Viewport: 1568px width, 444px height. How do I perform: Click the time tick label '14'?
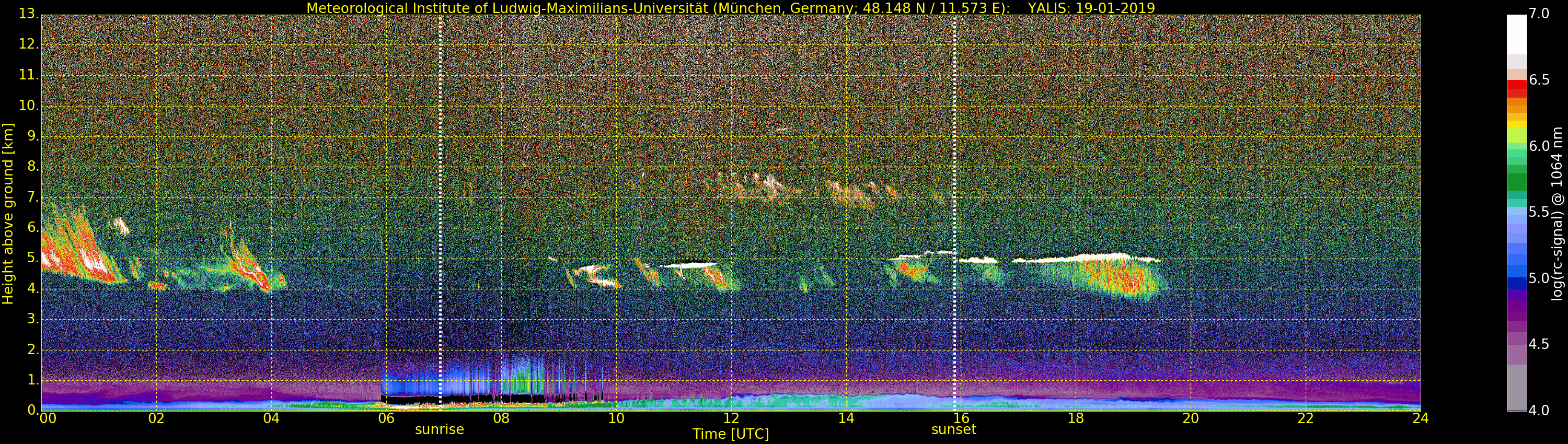point(846,418)
